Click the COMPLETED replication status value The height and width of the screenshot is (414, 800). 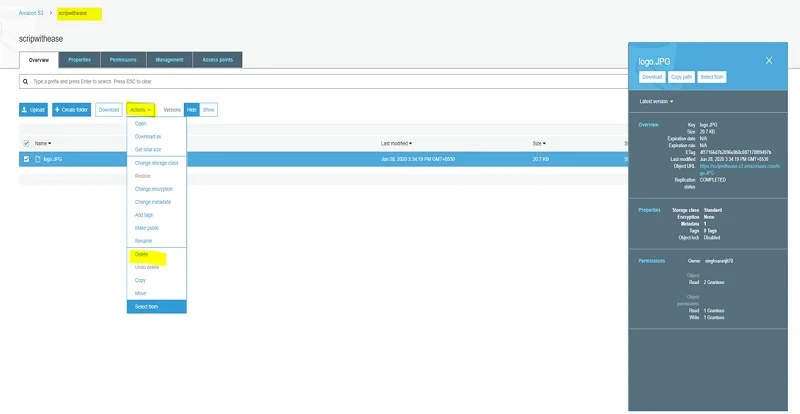(x=713, y=180)
